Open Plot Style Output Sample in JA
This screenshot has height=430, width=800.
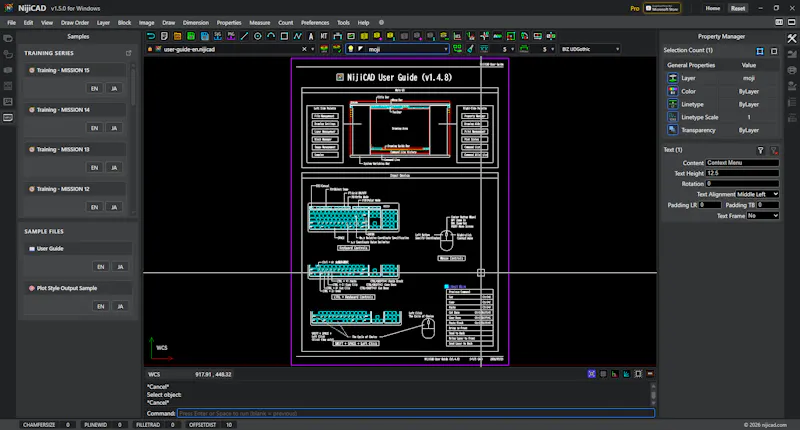pos(120,307)
